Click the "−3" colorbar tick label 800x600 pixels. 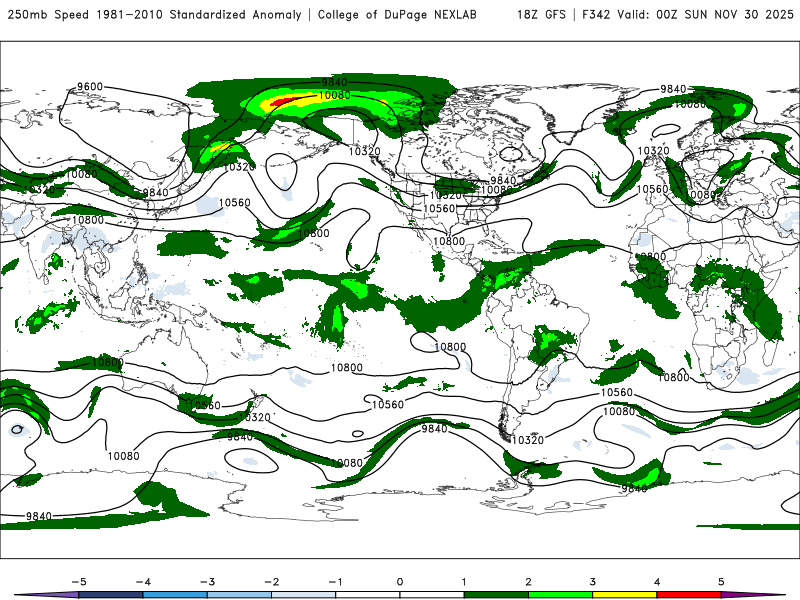pos(207,582)
